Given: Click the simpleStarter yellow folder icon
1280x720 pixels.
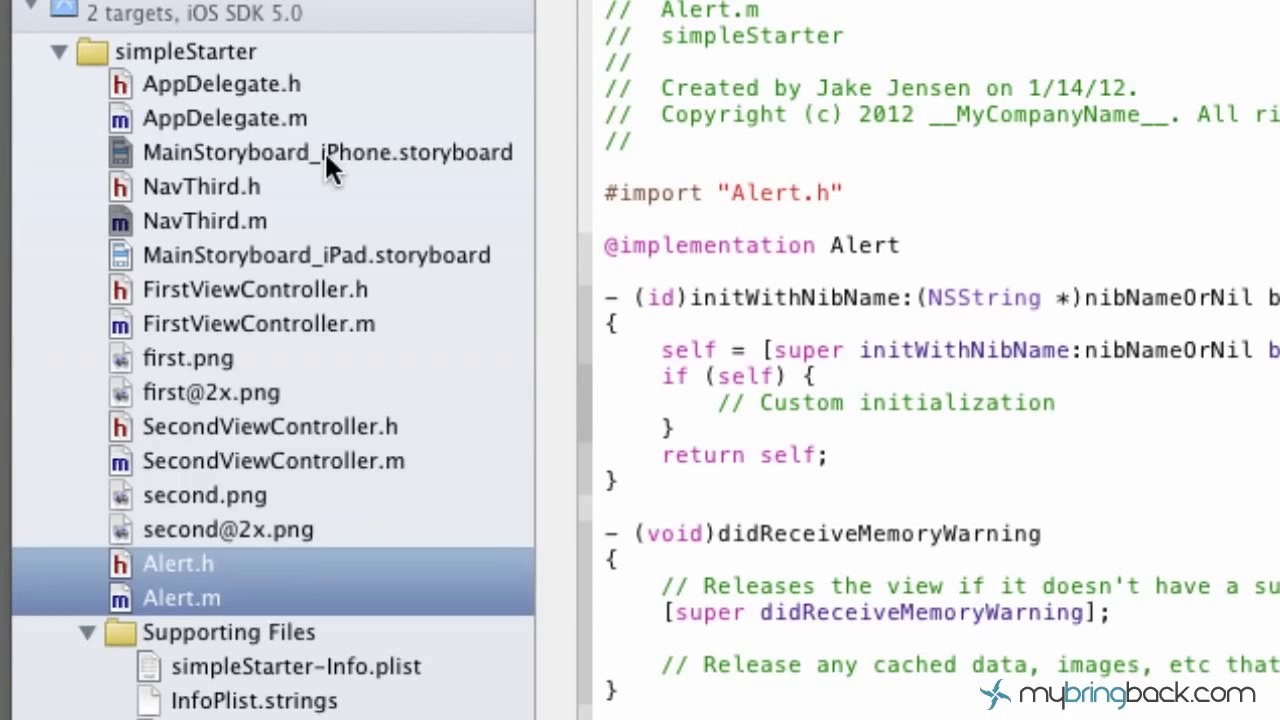Looking at the screenshot, I should 91,52.
